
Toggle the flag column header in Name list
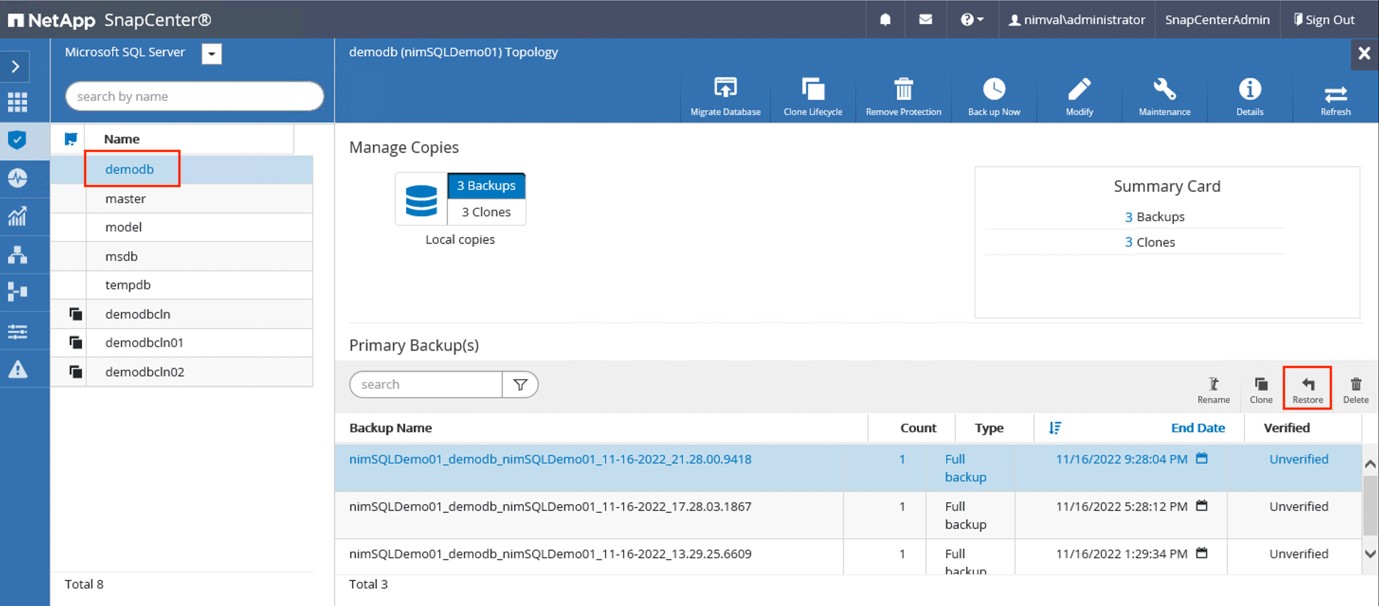70,139
